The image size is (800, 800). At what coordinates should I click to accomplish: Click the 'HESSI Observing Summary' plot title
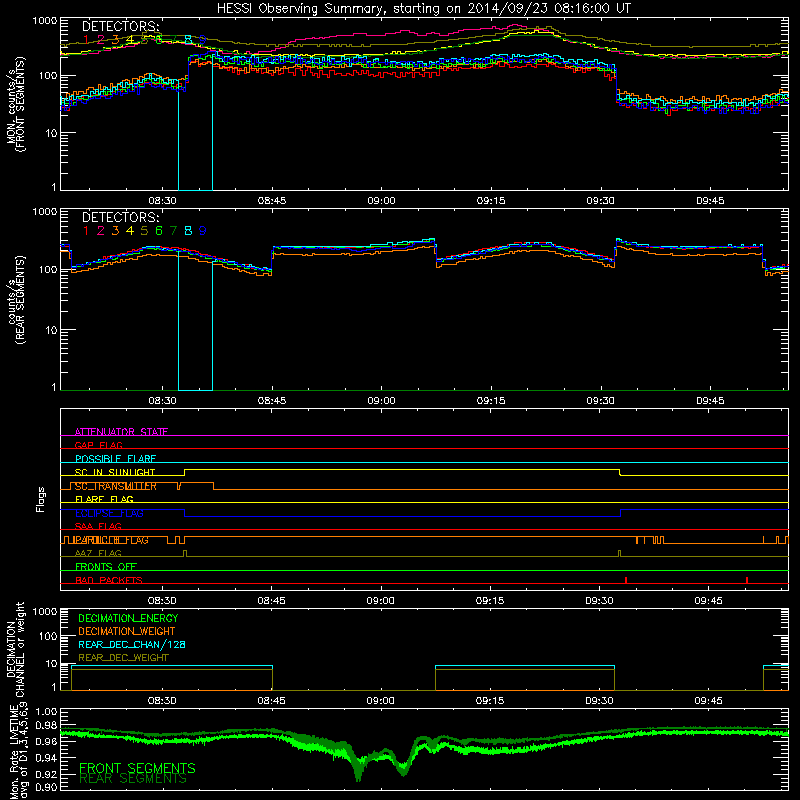pyautogui.click(x=424, y=8)
